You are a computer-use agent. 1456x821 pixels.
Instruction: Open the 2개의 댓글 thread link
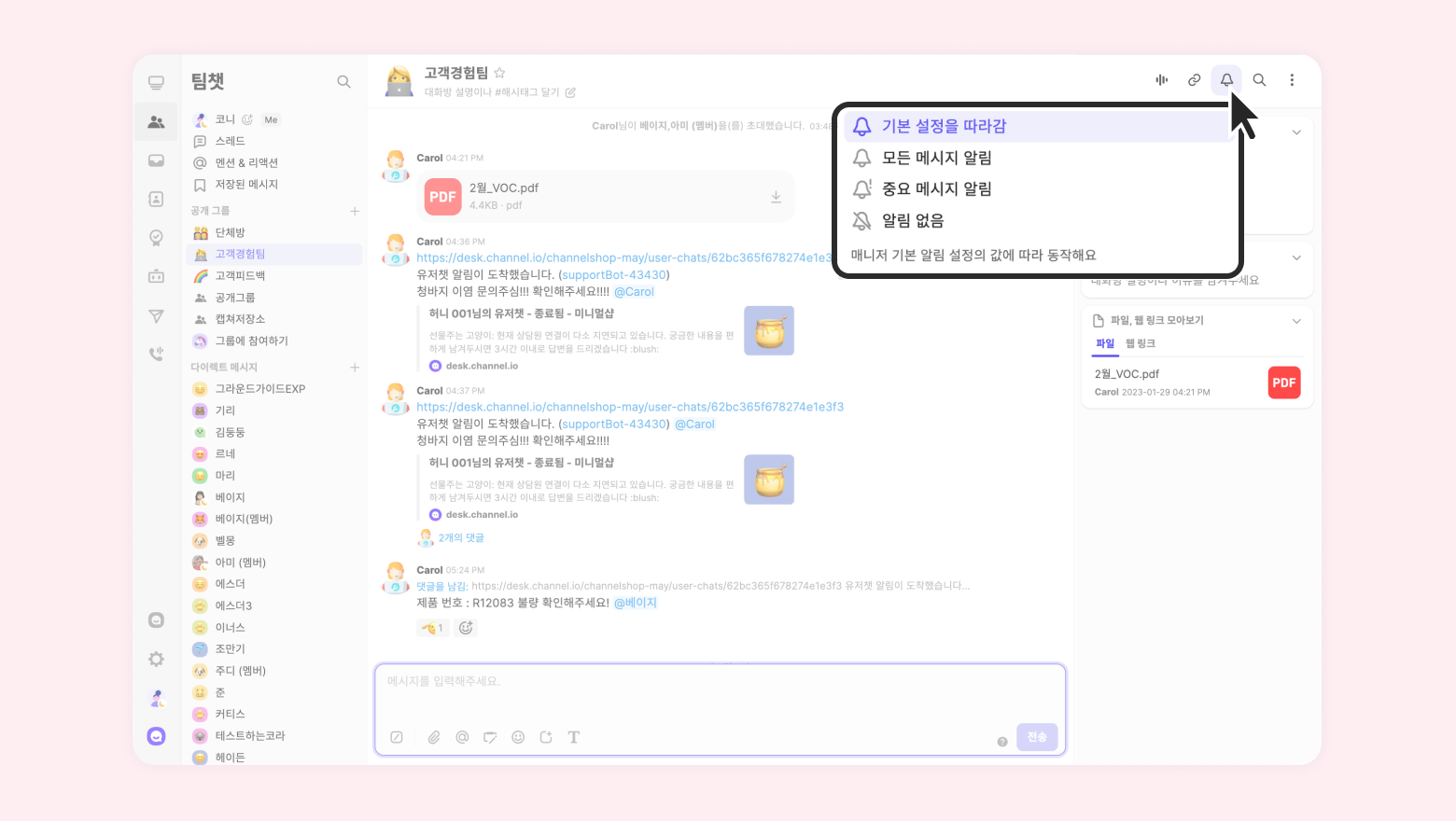[461, 537]
